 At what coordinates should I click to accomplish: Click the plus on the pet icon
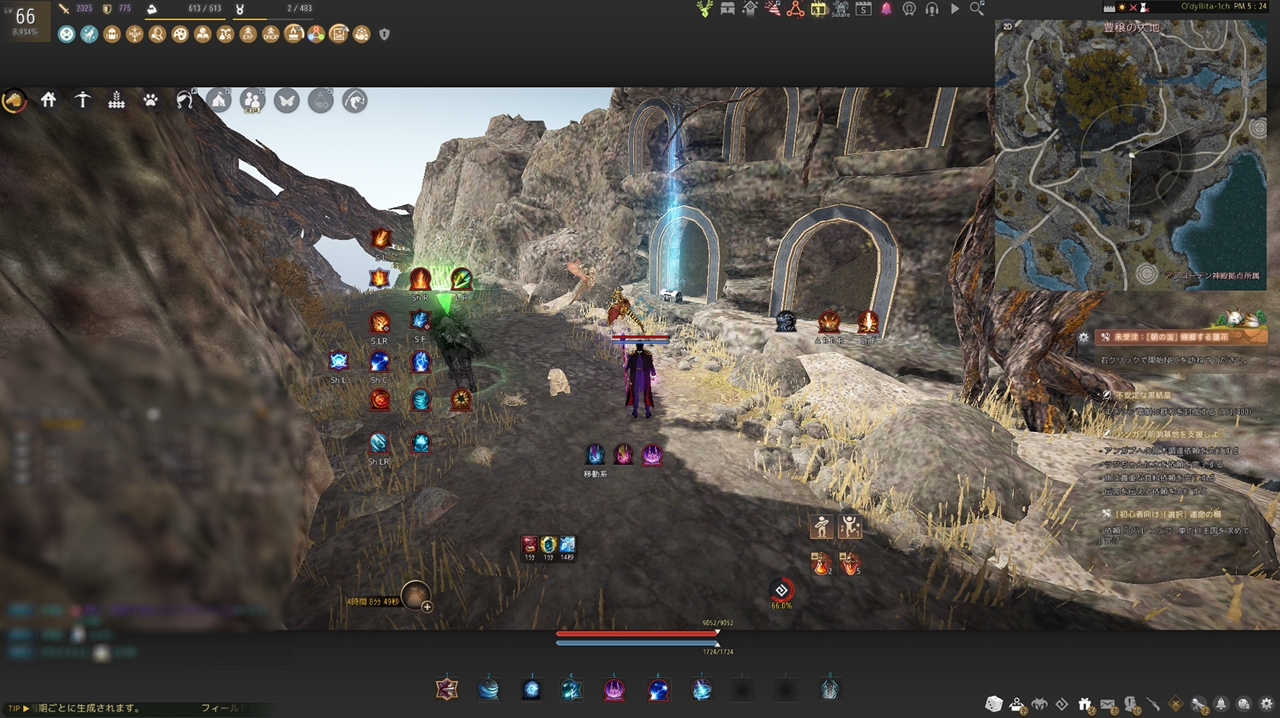click(x=427, y=606)
